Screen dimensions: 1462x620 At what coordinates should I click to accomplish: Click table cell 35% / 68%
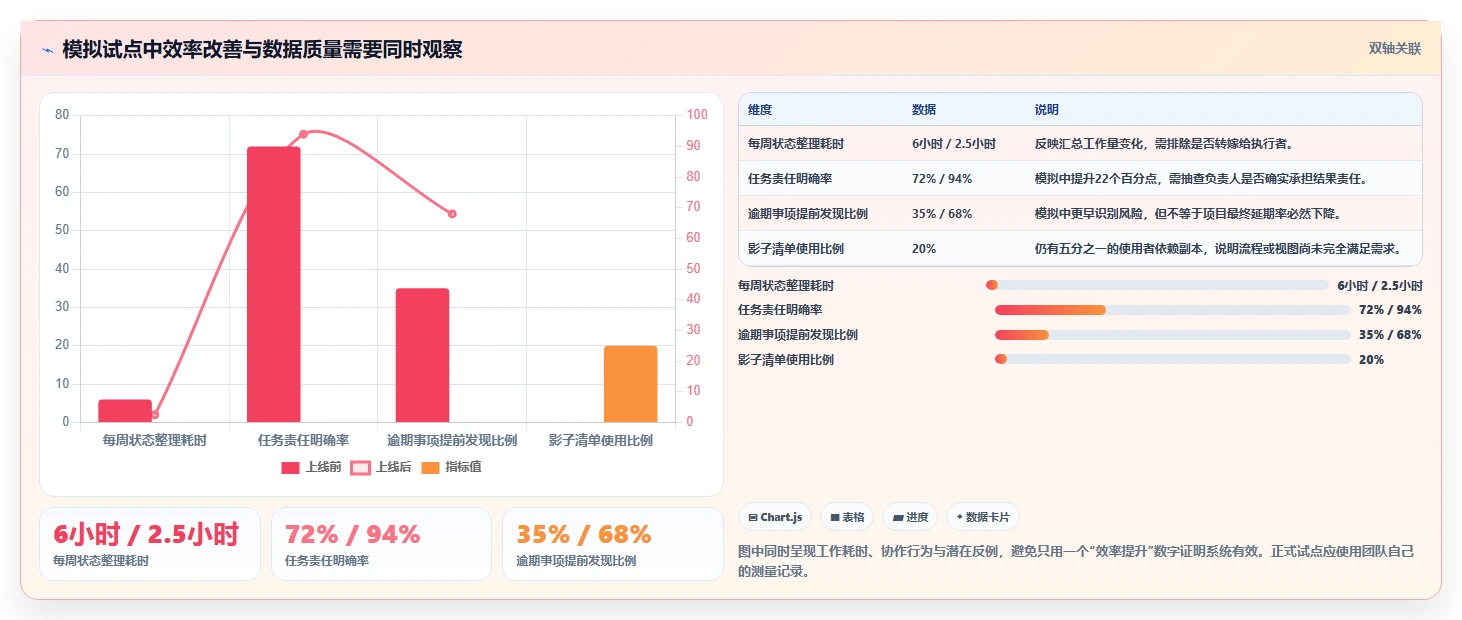coord(942,214)
